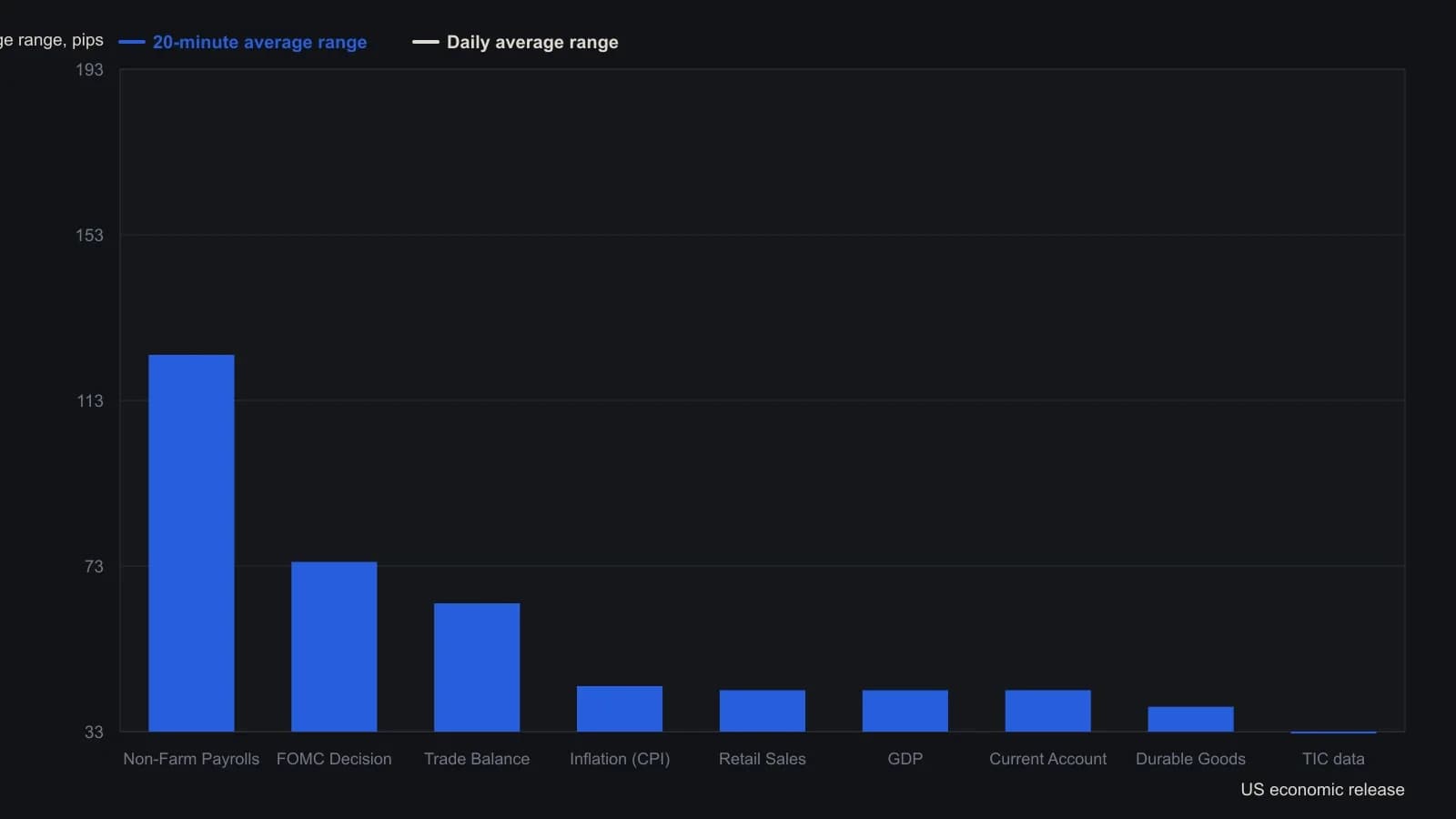Click the Trade Balance axis label
1456x819 pixels.
point(477,759)
